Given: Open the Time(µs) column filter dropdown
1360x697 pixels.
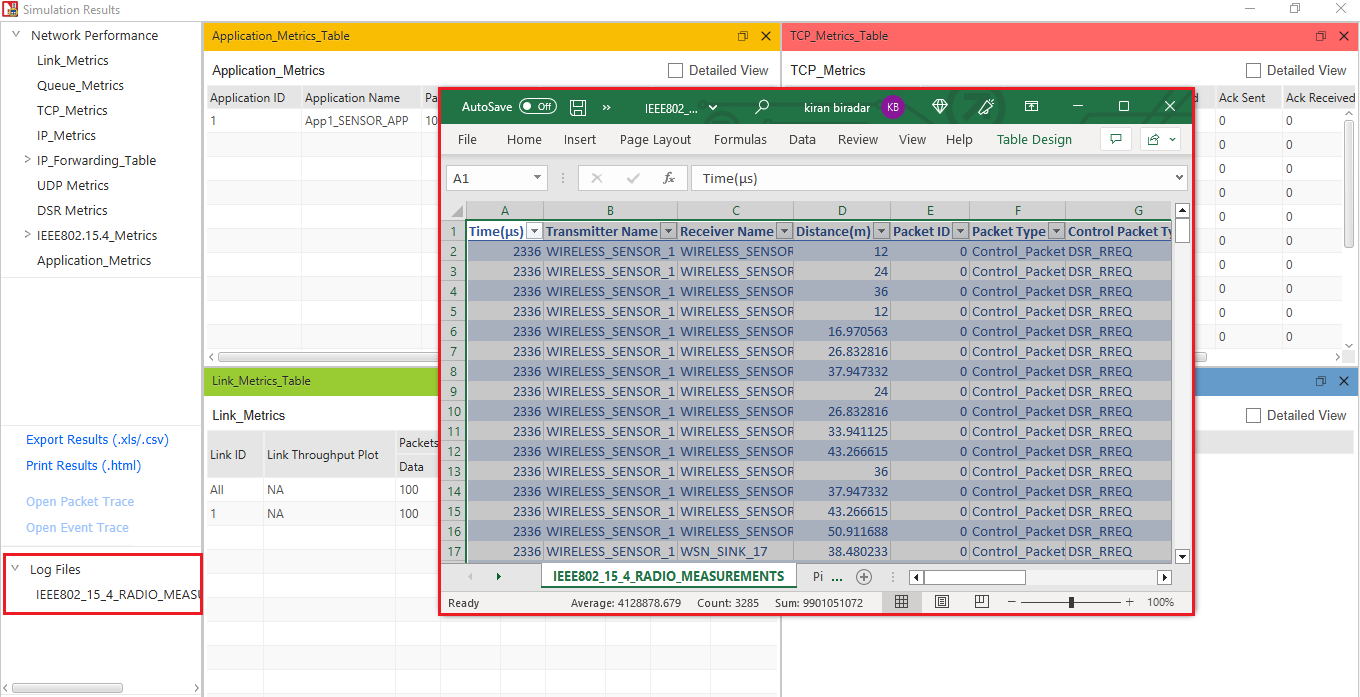Looking at the screenshot, I should (533, 231).
